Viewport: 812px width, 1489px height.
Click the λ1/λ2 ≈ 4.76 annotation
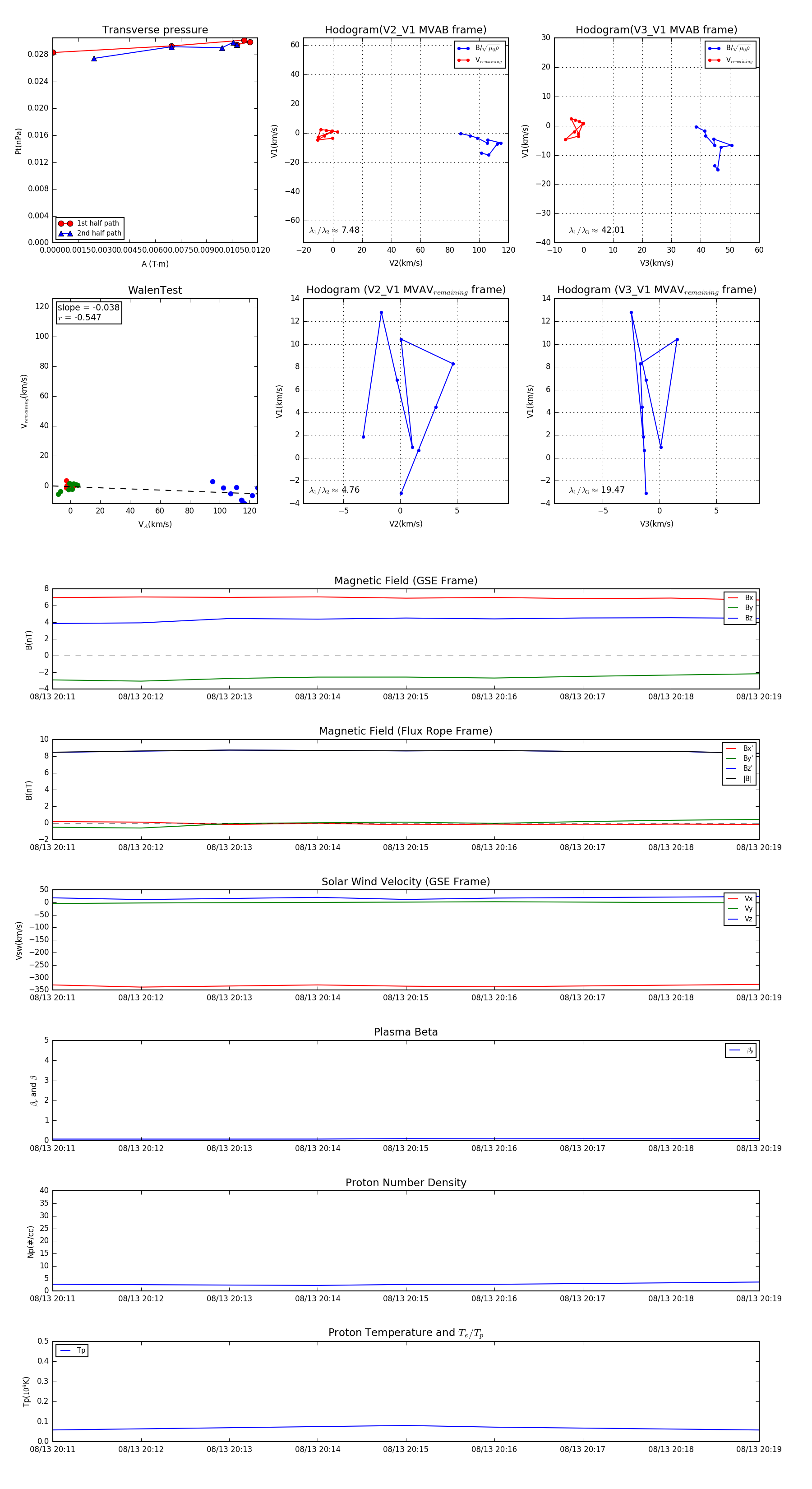click(x=334, y=490)
